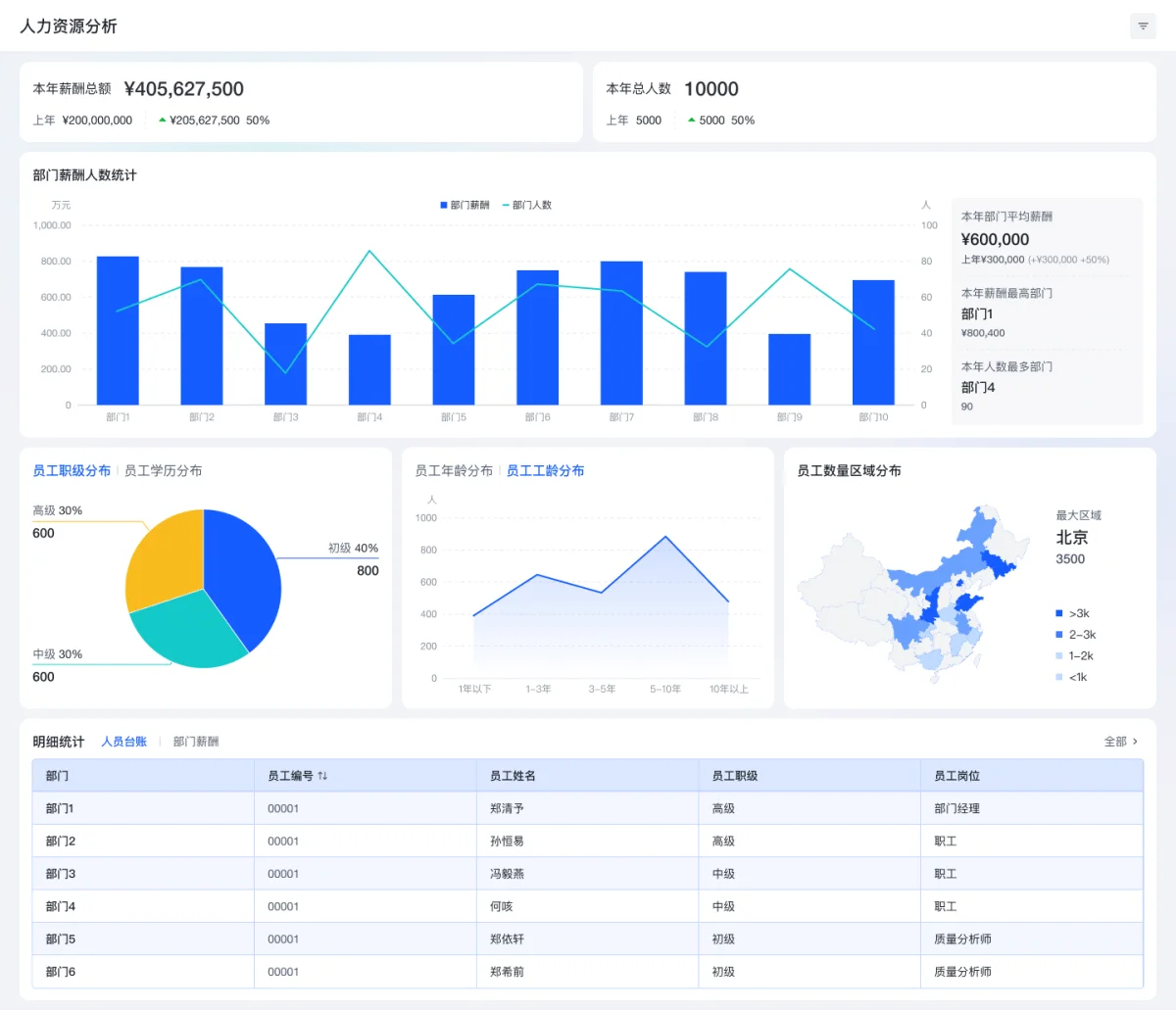The width and height of the screenshot is (1176, 1010).
Task: Click the blue 初级 40% pie slice
Action: point(243,578)
